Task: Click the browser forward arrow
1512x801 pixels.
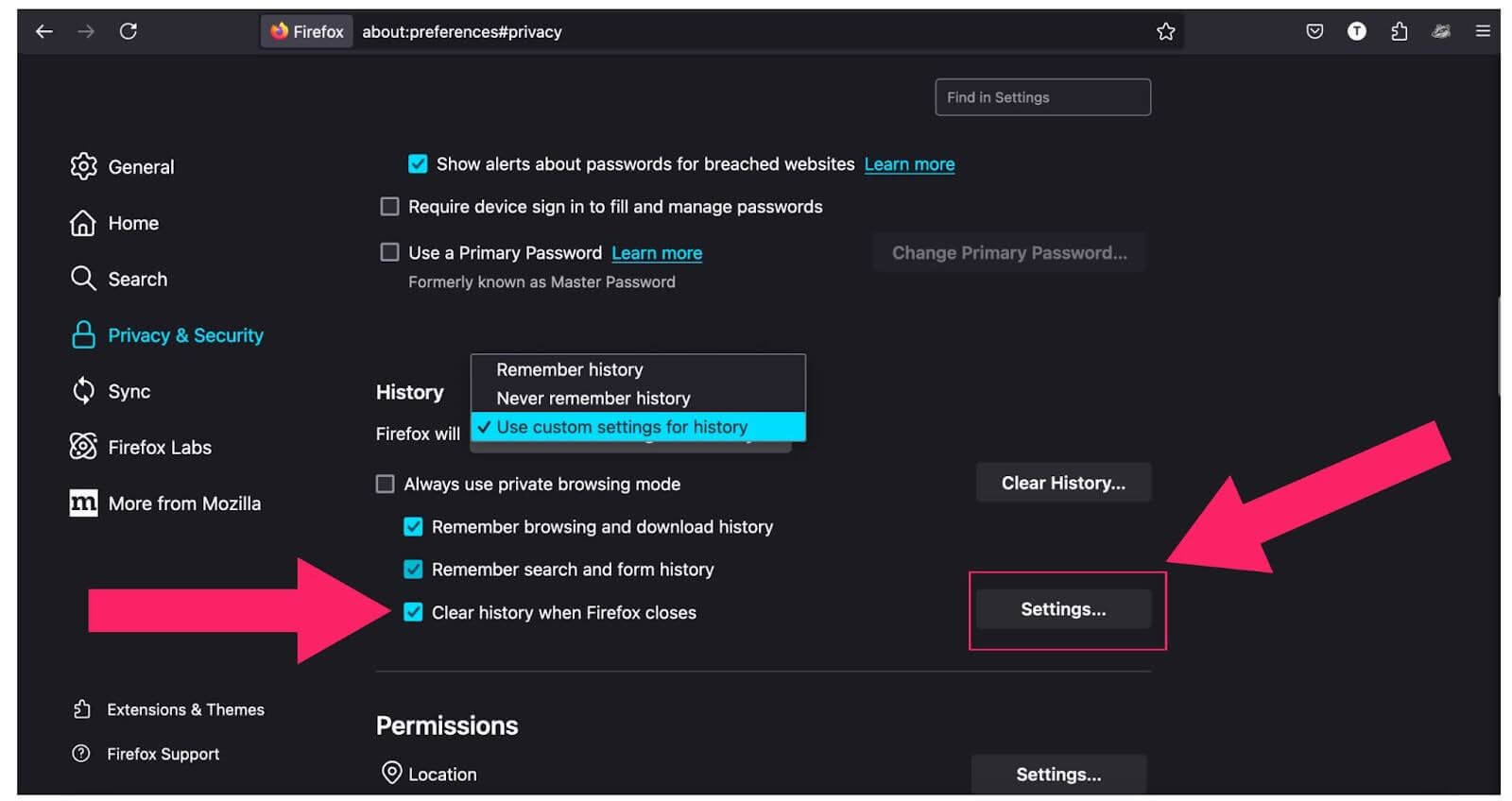Action: (x=86, y=31)
